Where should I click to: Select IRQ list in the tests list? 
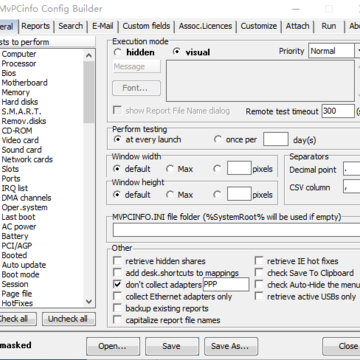click(15, 188)
